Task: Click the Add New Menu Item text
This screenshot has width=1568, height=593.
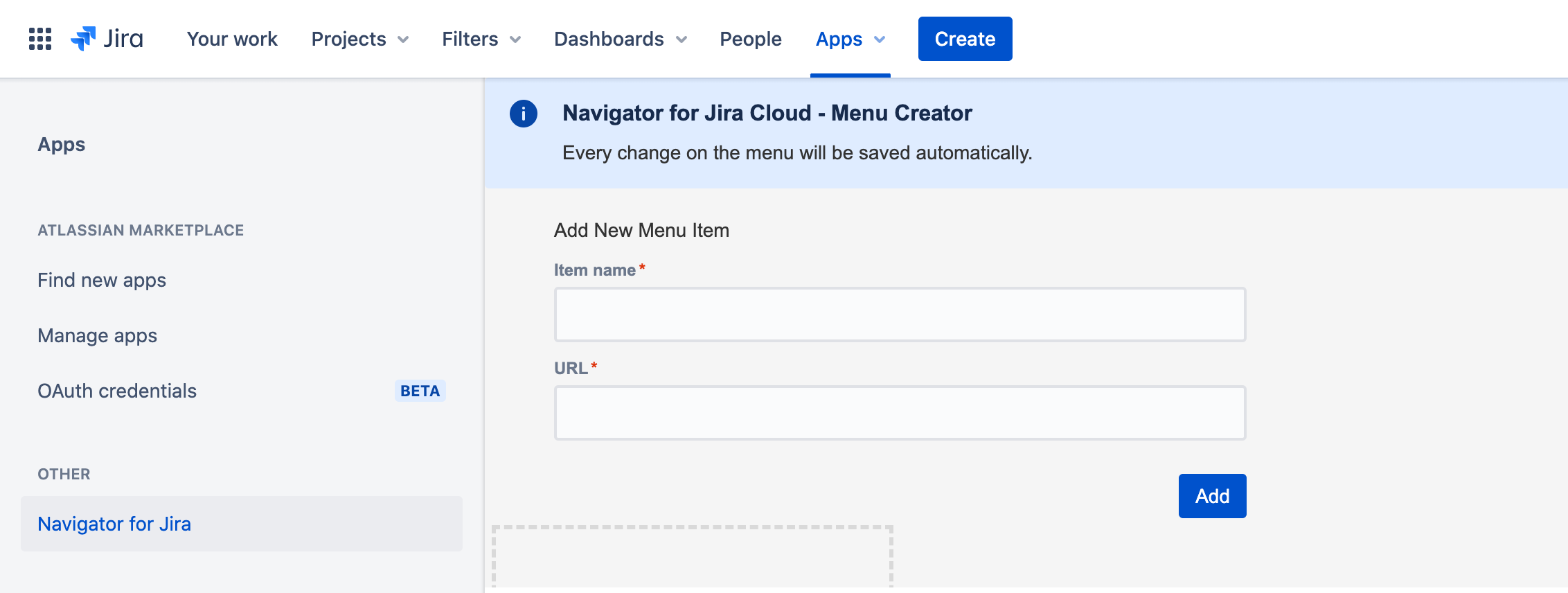Action: point(641,230)
